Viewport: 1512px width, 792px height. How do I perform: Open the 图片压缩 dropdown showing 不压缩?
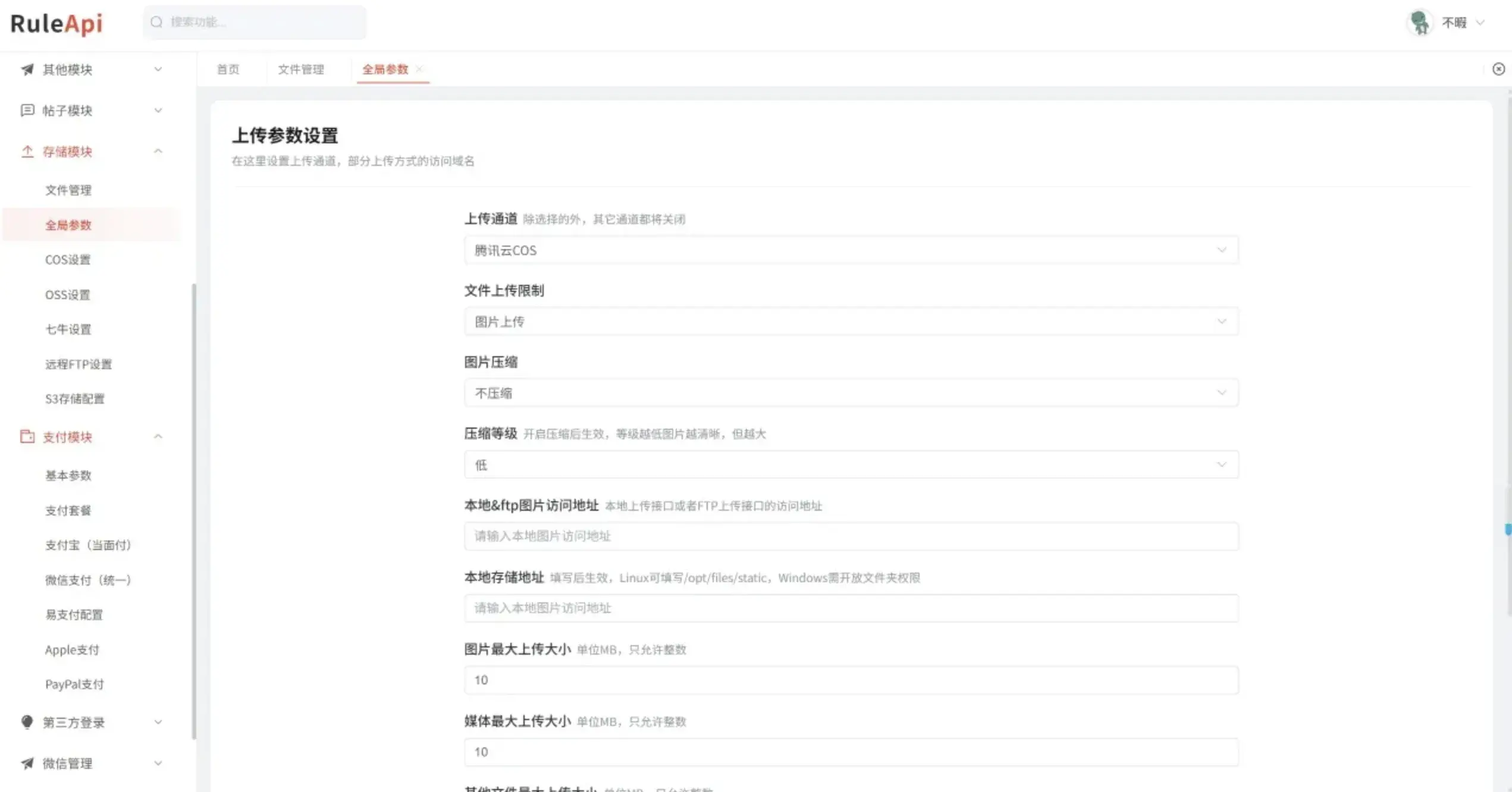point(851,393)
